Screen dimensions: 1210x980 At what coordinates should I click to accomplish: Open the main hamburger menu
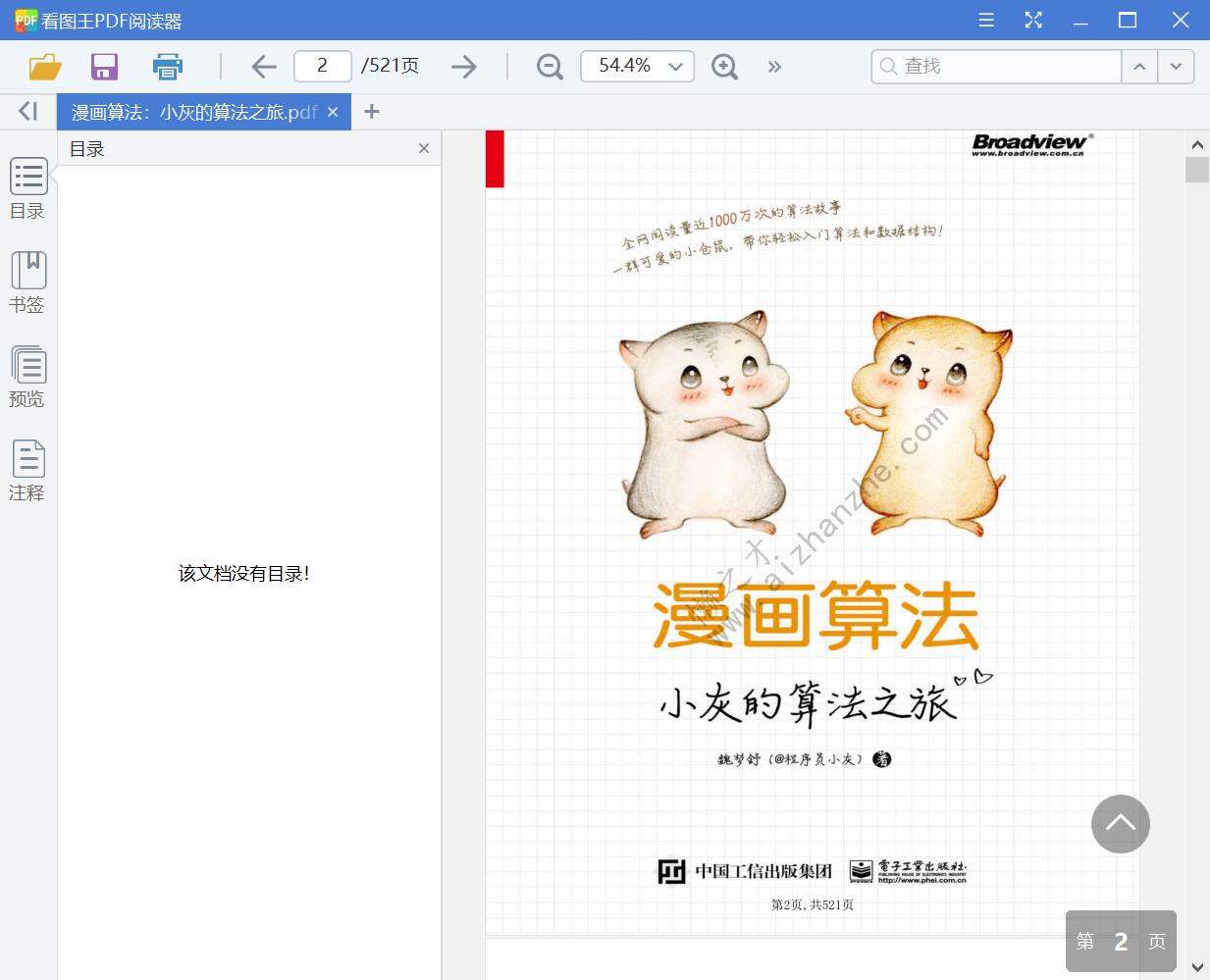click(985, 20)
